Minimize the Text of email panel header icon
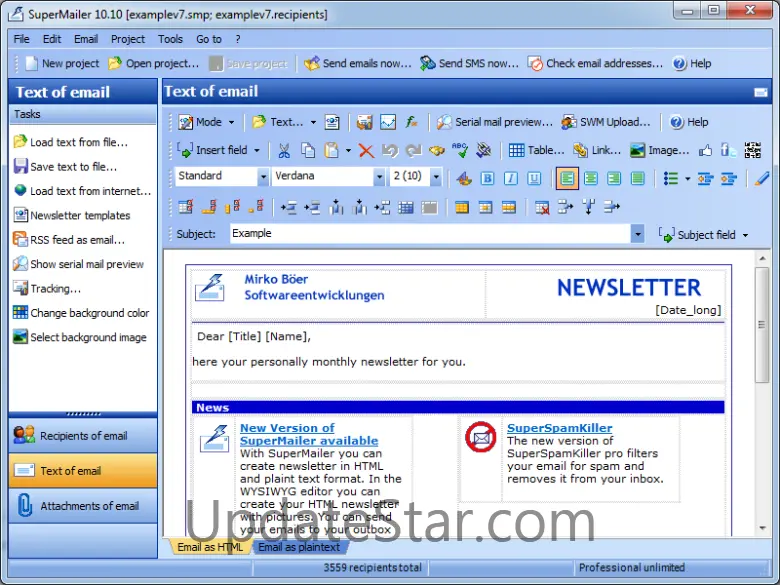Viewport: 780px width, 585px height. 761,92
